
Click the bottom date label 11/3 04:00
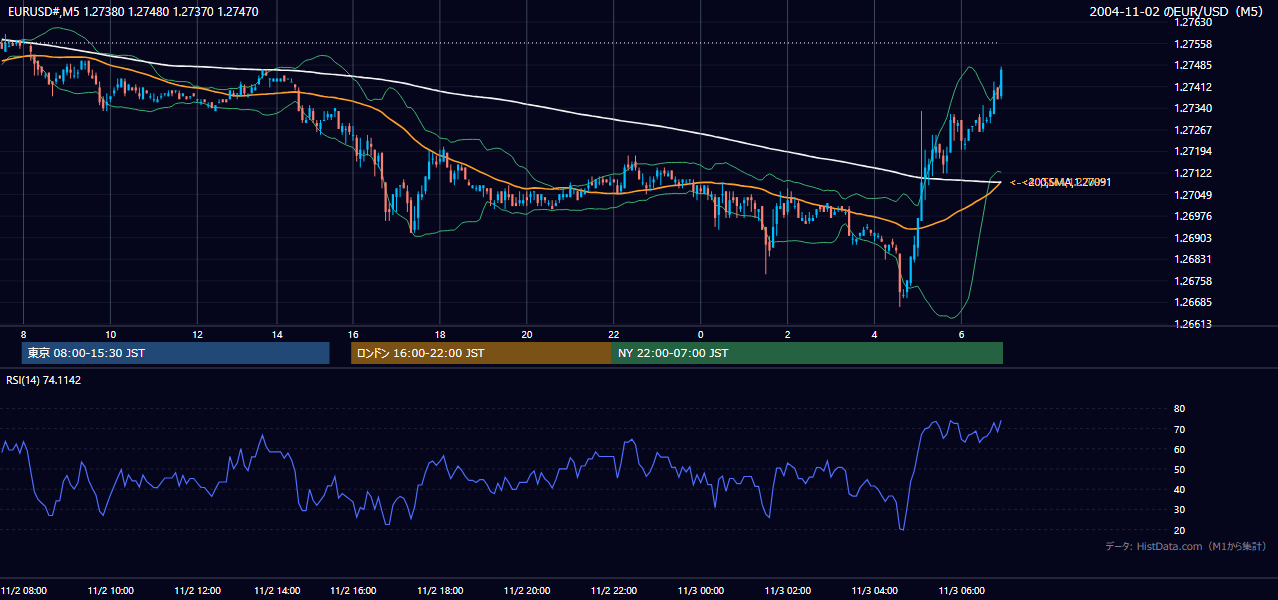click(875, 590)
